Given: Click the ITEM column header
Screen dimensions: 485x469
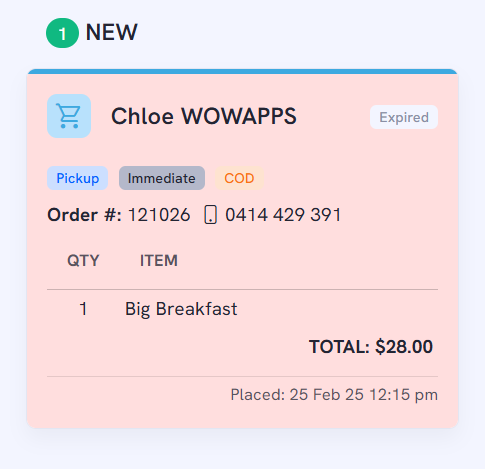Looking at the screenshot, I should tap(159, 260).
